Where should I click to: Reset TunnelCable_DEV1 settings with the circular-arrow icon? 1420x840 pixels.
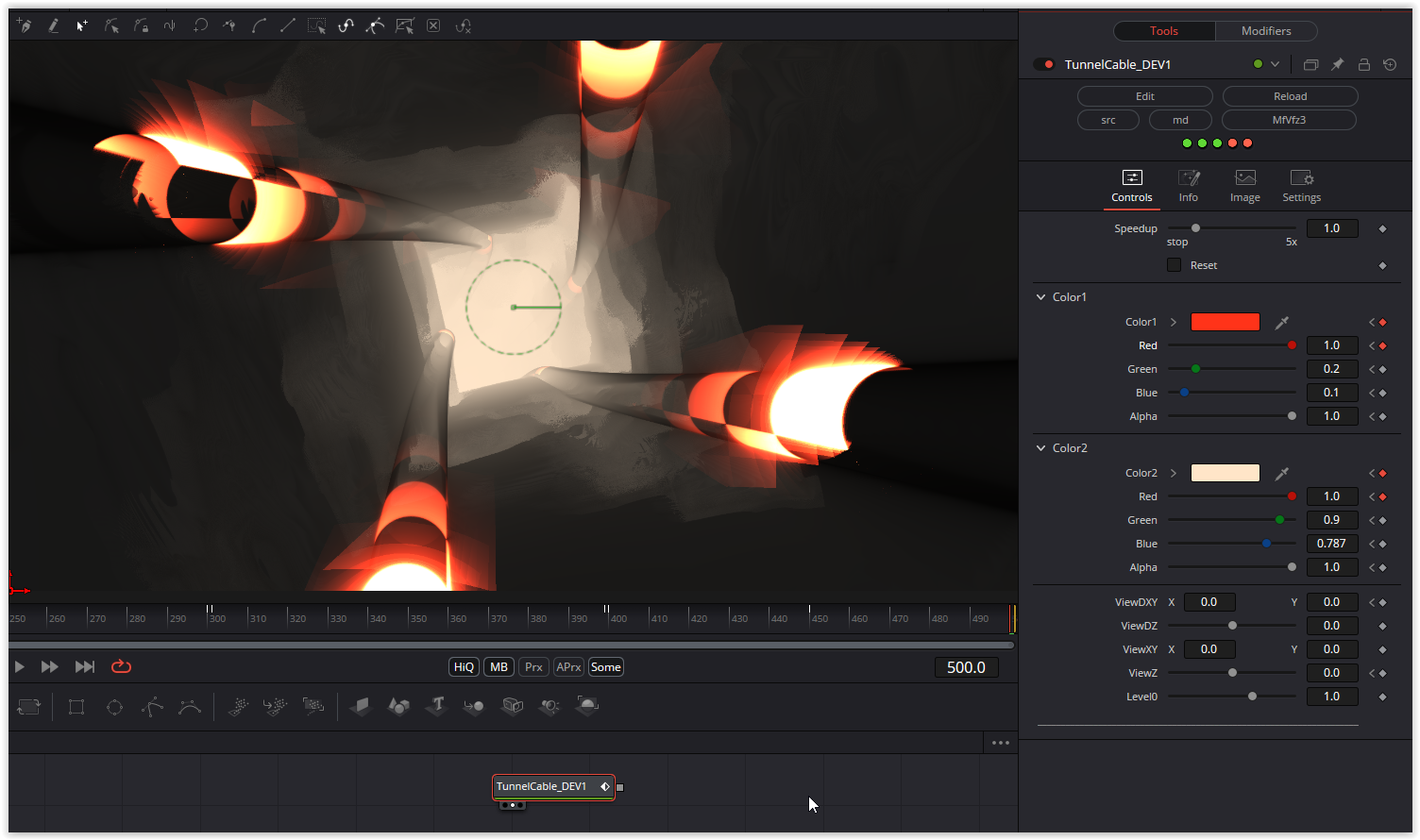[1390, 64]
